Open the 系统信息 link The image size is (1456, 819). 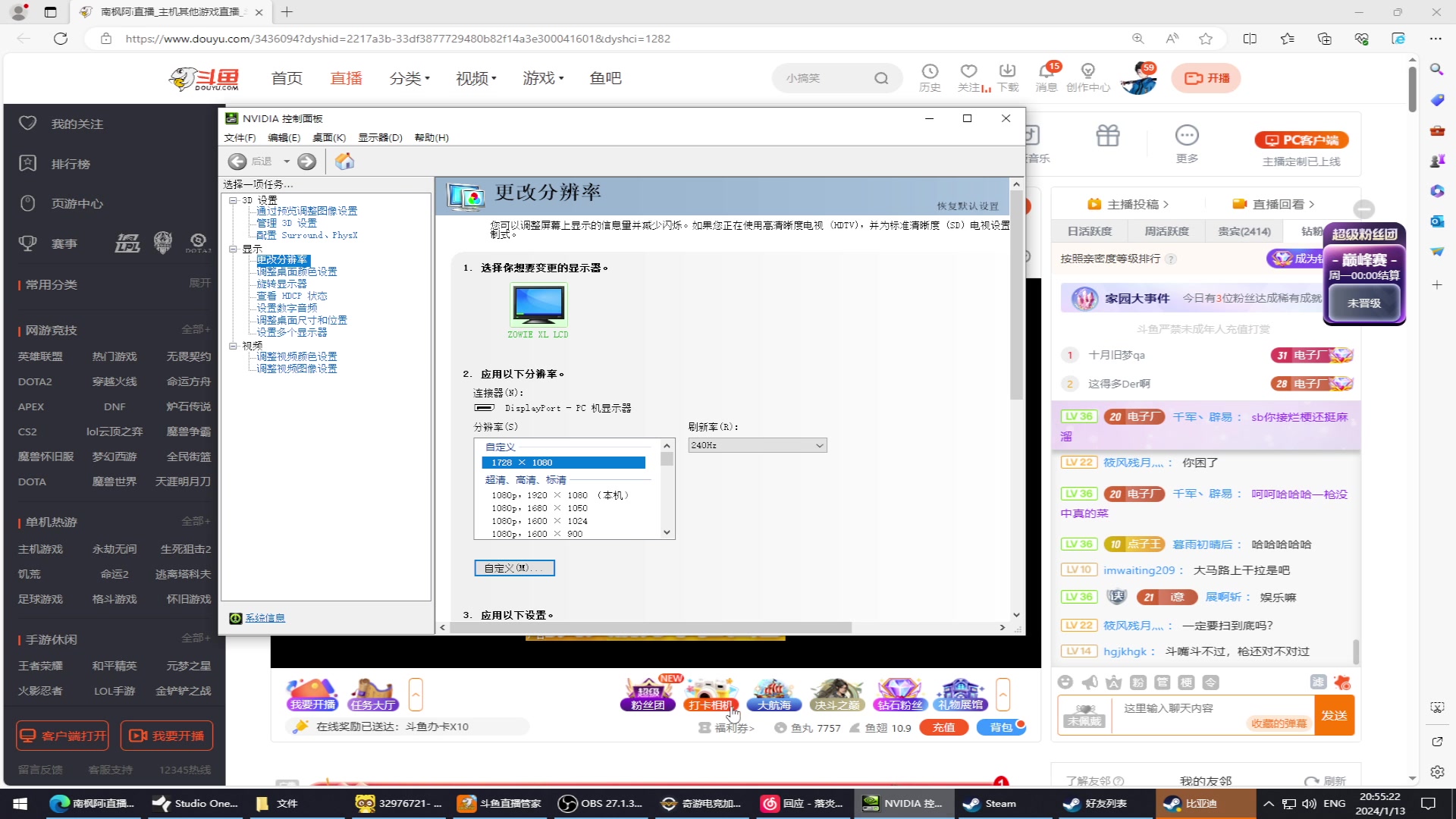click(265, 618)
